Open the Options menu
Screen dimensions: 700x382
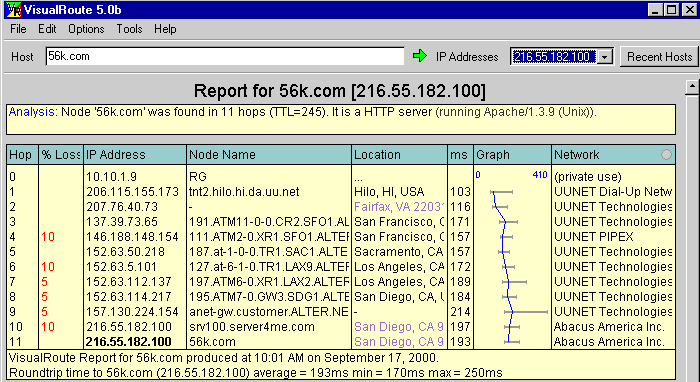pyautogui.click(x=86, y=29)
